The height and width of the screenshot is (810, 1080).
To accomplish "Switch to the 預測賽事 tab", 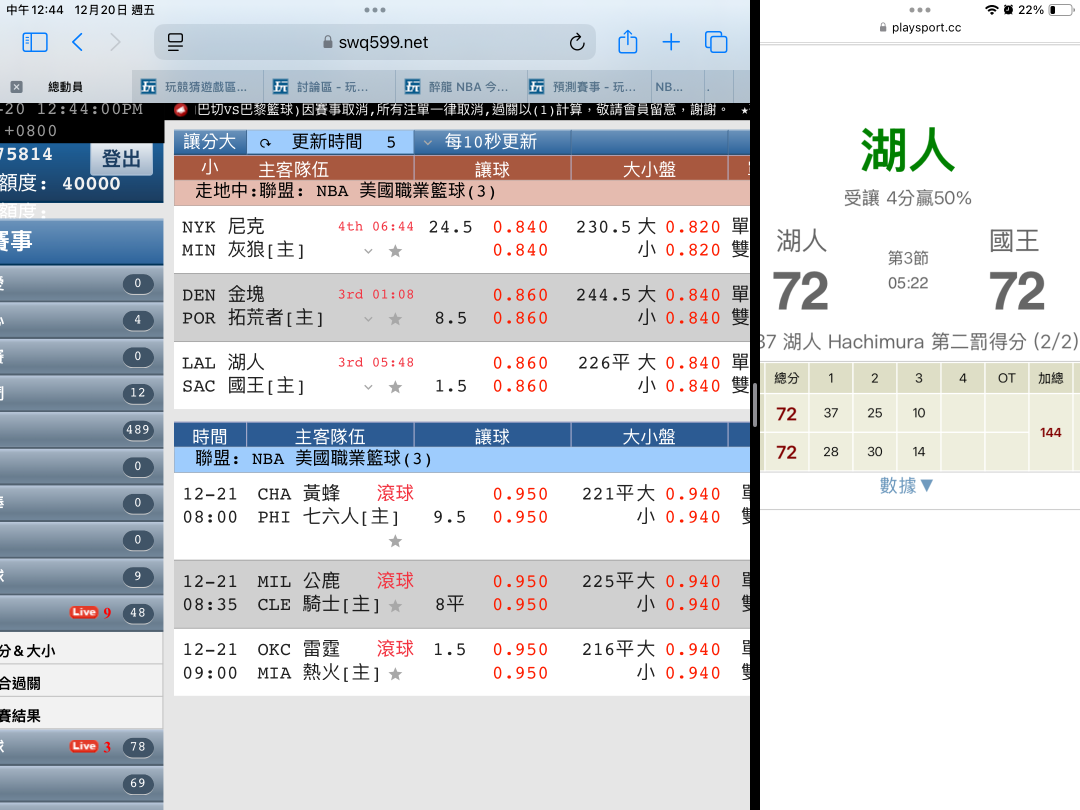I will click(590, 87).
